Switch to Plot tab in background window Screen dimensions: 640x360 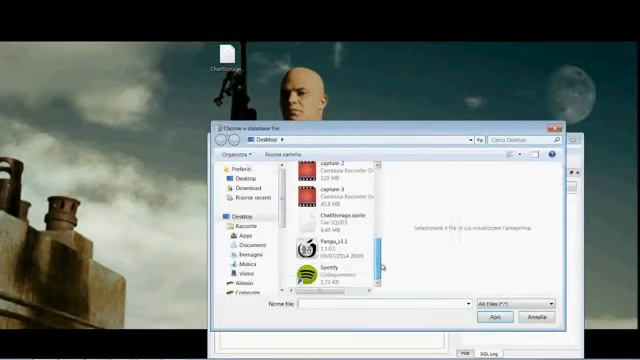(x=465, y=353)
